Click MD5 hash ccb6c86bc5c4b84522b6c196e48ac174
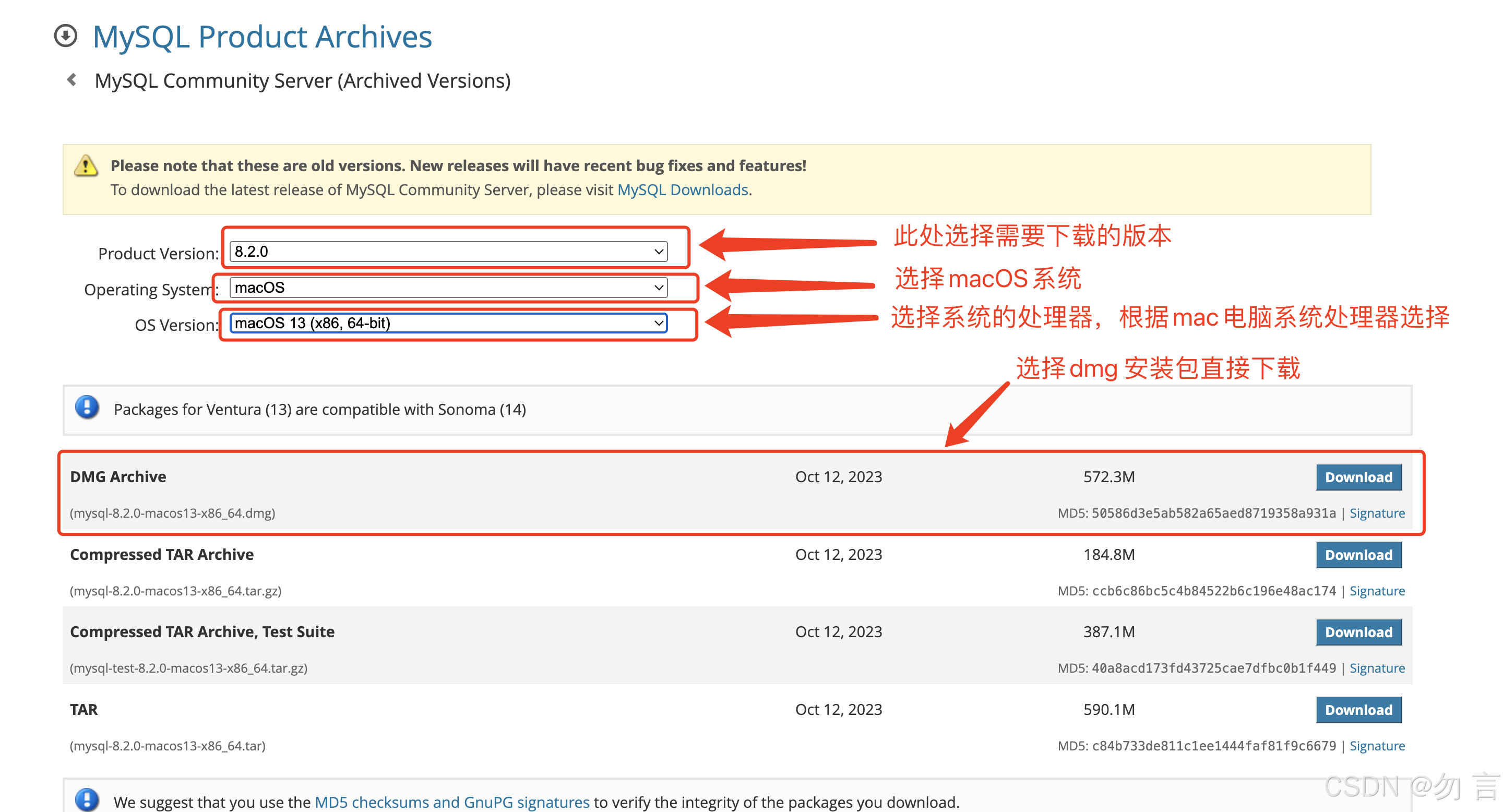The width and height of the screenshot is (1503, 812). 1213,591
